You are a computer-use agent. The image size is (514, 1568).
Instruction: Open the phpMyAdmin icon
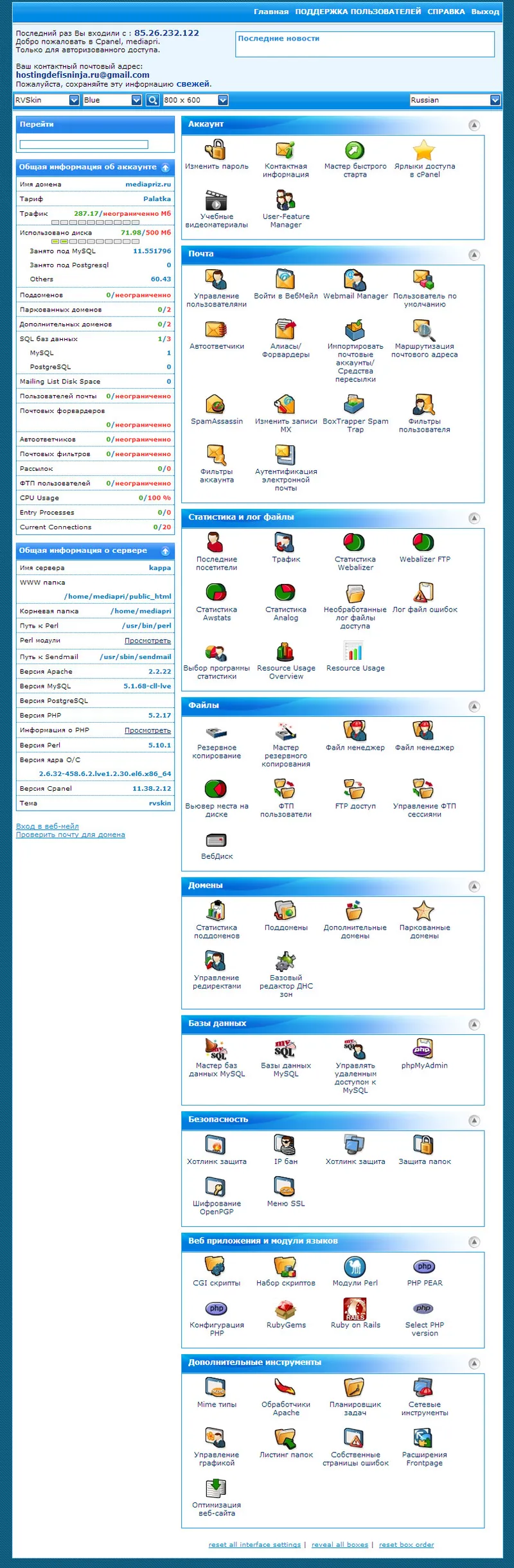coord(424,1050)
